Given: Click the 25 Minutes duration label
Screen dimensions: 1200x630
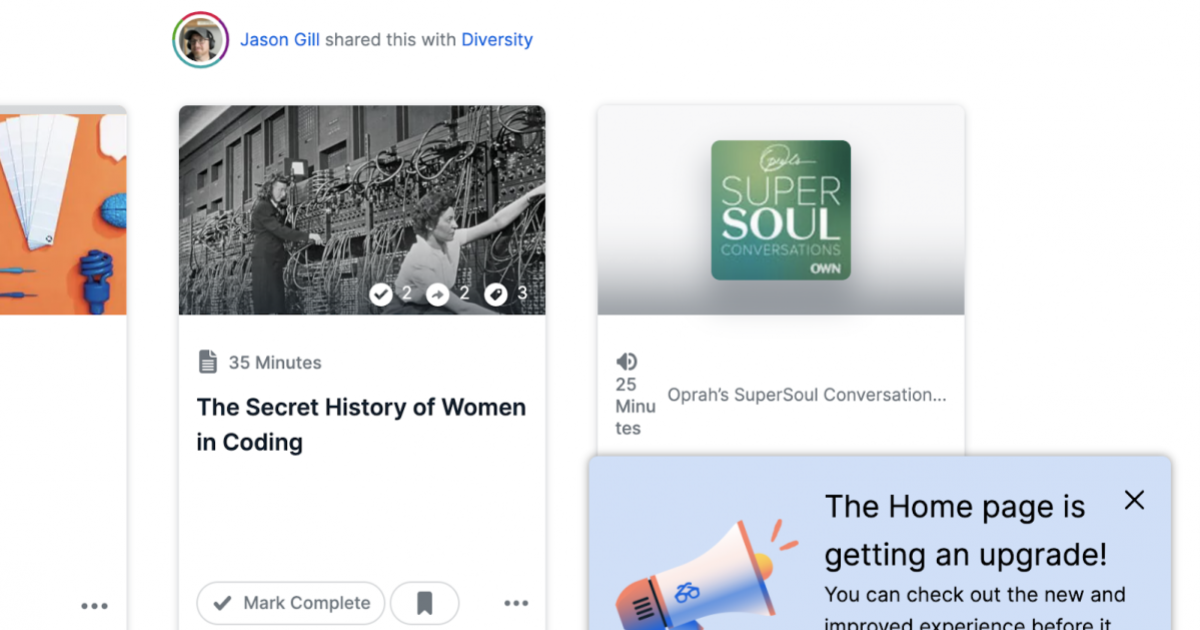Looking at the screenshot, I should pos(635,406).
